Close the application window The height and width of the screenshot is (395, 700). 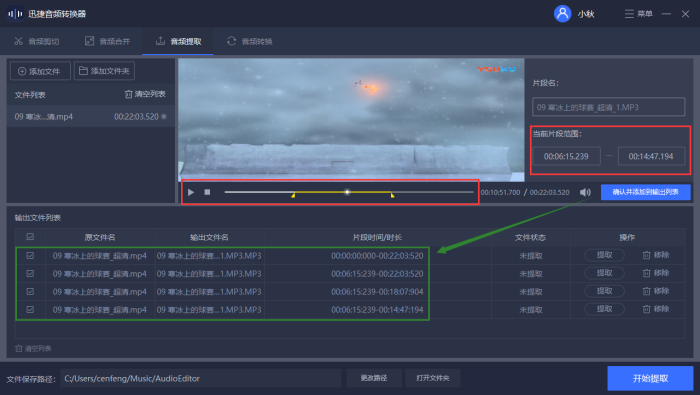click(685, 14)
